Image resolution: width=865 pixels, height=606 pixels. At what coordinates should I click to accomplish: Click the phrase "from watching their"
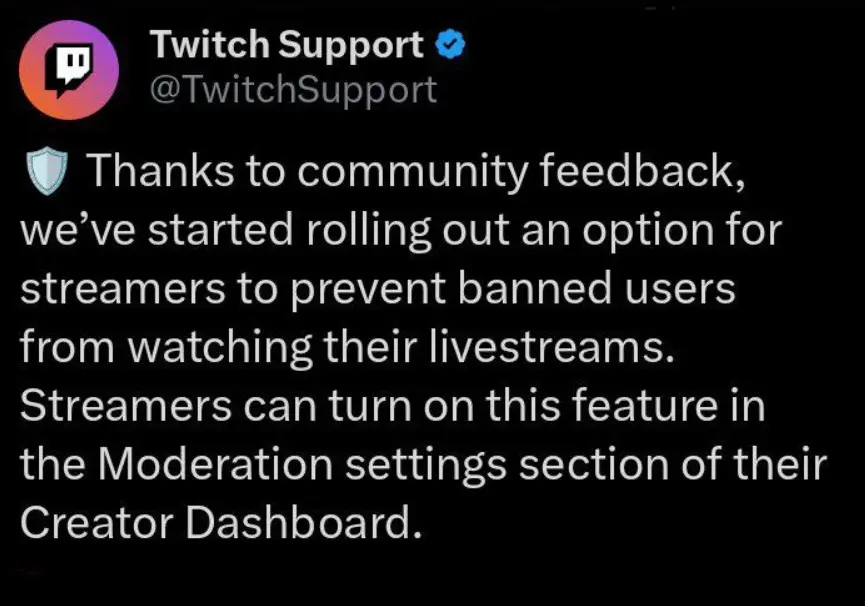211,350
